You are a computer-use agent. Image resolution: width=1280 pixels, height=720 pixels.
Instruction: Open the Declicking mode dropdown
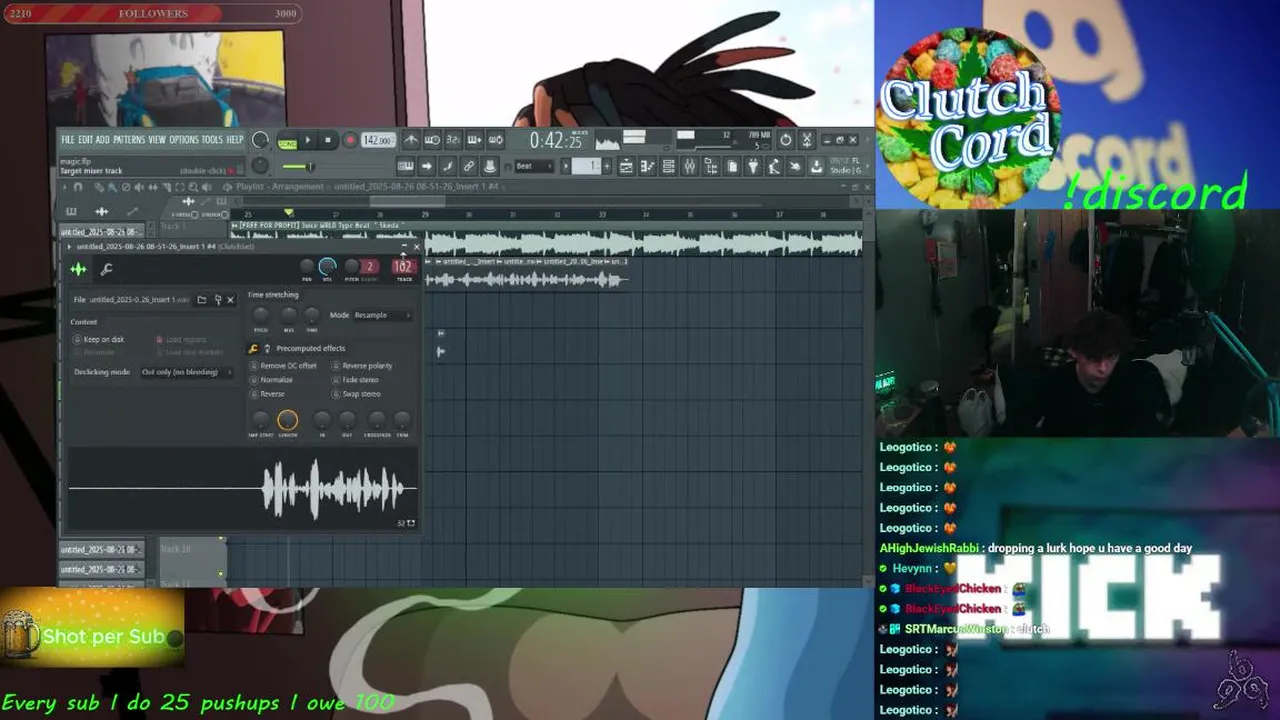click(187, 372)
